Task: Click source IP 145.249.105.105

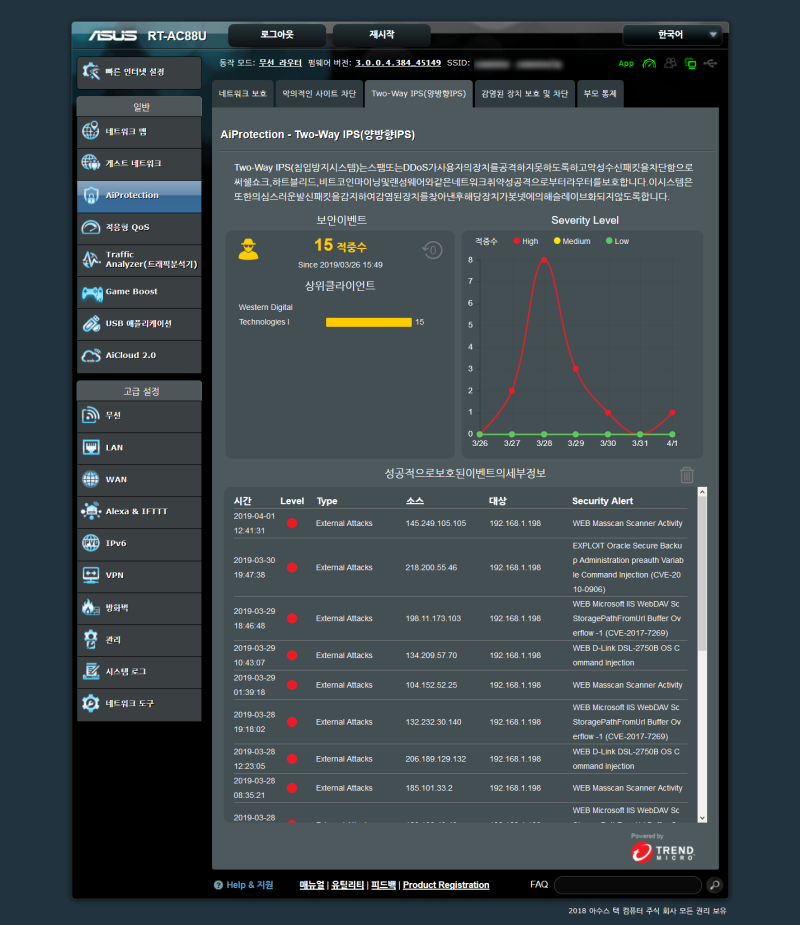Action: (x=435, y=523)
